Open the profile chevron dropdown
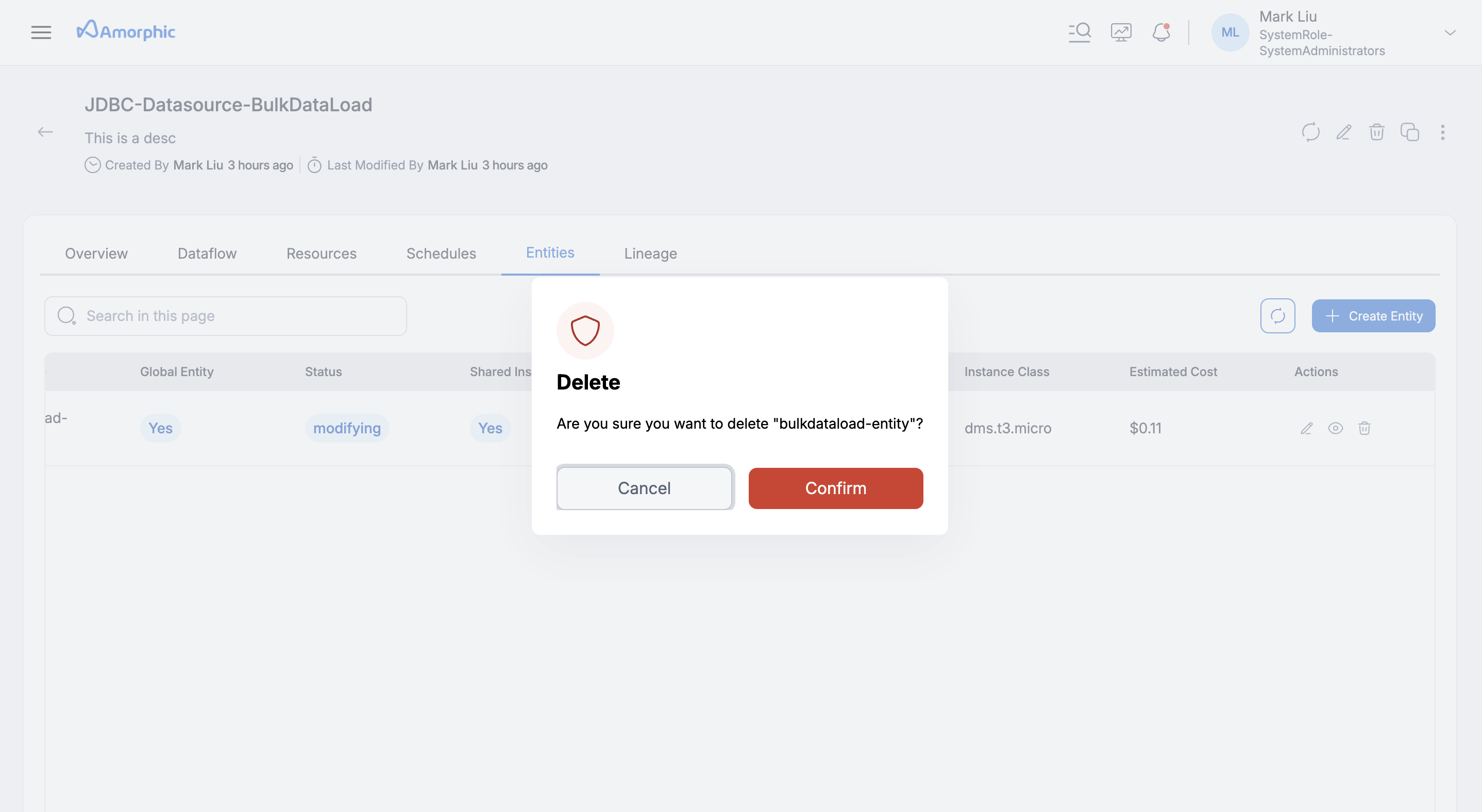The height and width of the screenshot is (812, 1482). pos(1451,33)
